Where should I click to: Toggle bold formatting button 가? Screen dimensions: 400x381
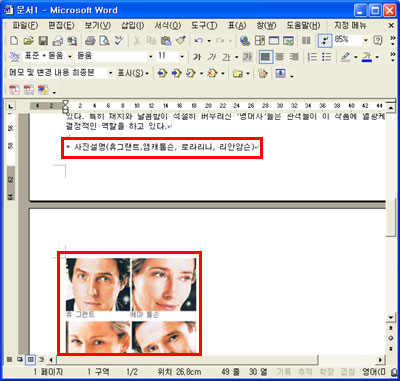coord(197,57)
